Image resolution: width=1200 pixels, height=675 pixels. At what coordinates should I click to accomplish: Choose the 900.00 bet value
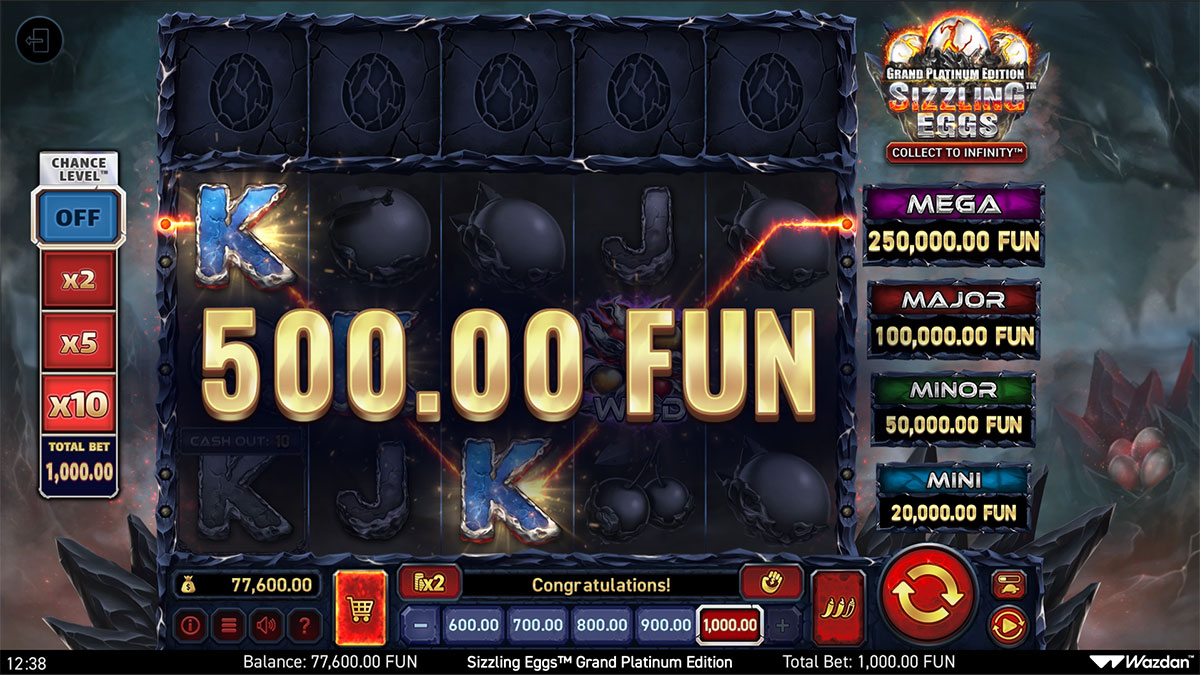[665, 626]
